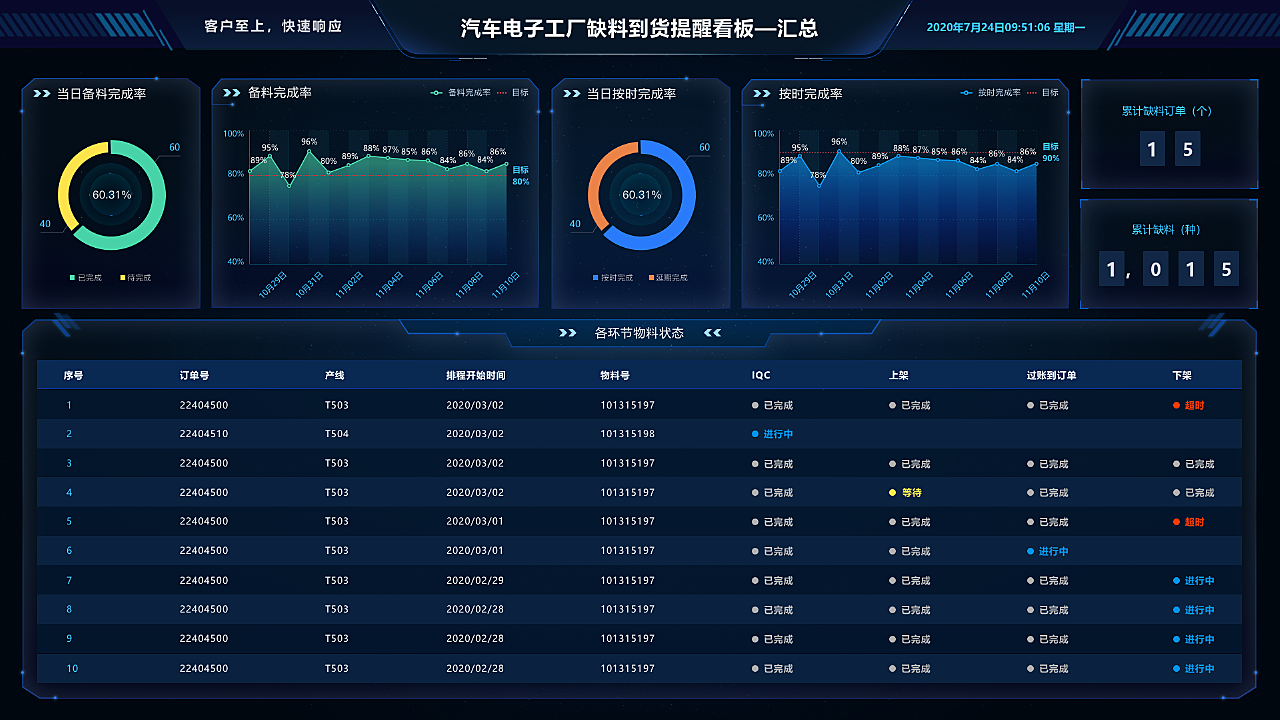Click the left-pointing chevrons after 各环节物料状态
The height and width of the screenshot is (720, 1280).
click(712, 333)
